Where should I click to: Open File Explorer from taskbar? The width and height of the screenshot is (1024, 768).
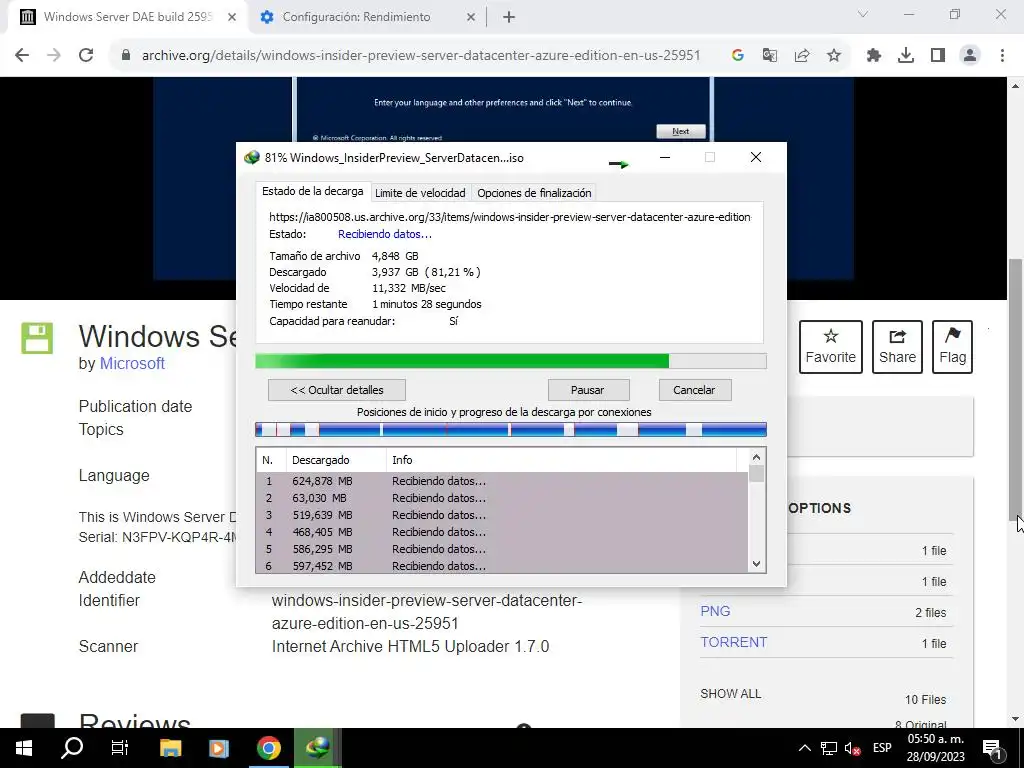170,748
